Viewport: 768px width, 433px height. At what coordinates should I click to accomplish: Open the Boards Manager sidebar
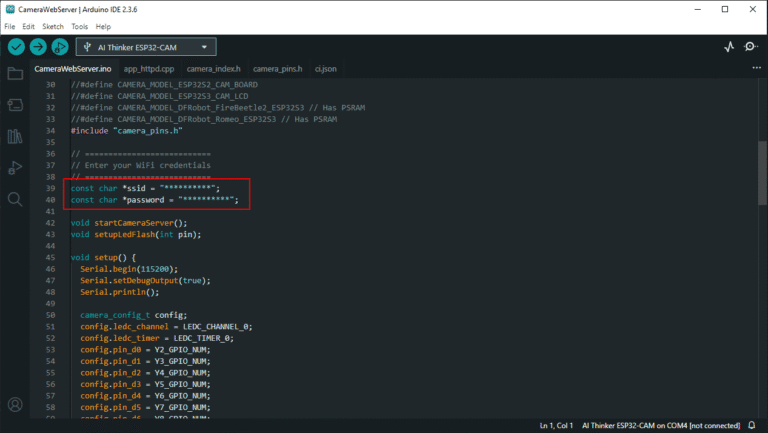(x=15, y=105)
